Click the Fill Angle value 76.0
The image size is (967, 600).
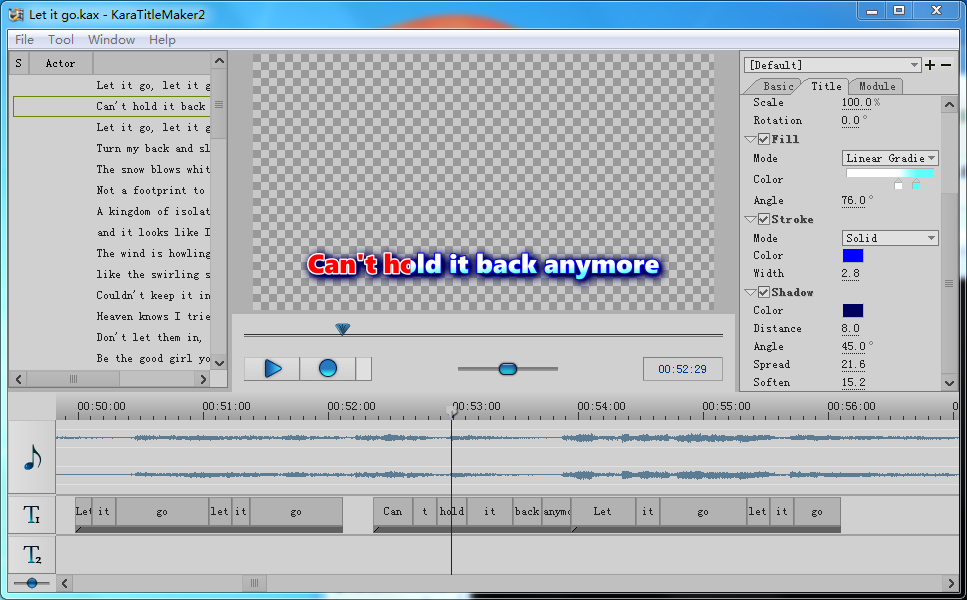pyautogui.click(x=853, y=200)
